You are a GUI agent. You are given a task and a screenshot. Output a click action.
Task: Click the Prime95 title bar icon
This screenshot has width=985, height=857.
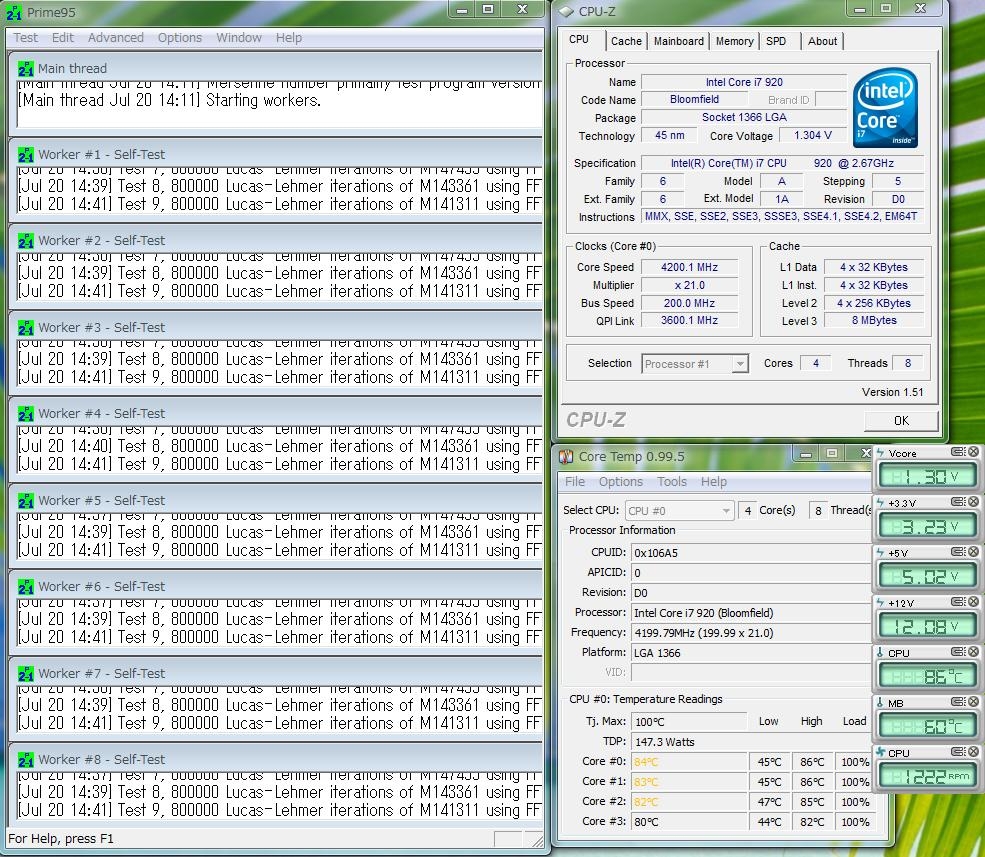coord(12,12)
